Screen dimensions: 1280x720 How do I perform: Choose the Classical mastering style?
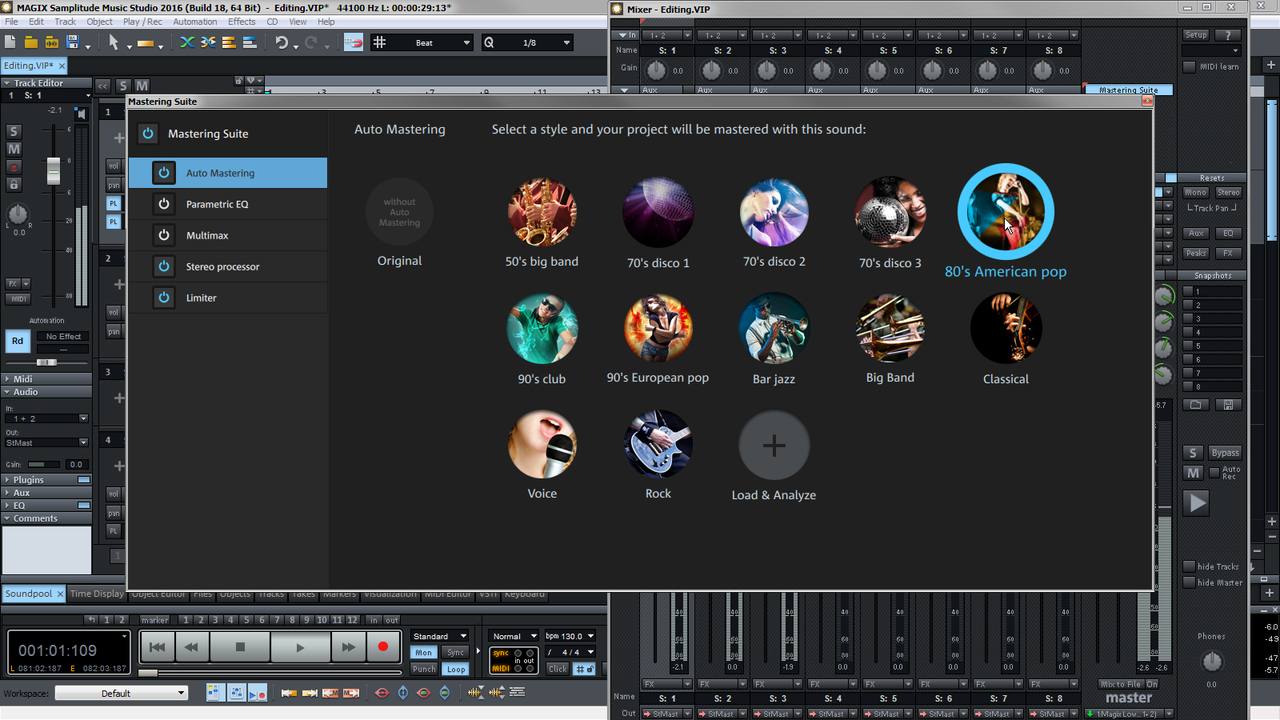pos(1006,328)
